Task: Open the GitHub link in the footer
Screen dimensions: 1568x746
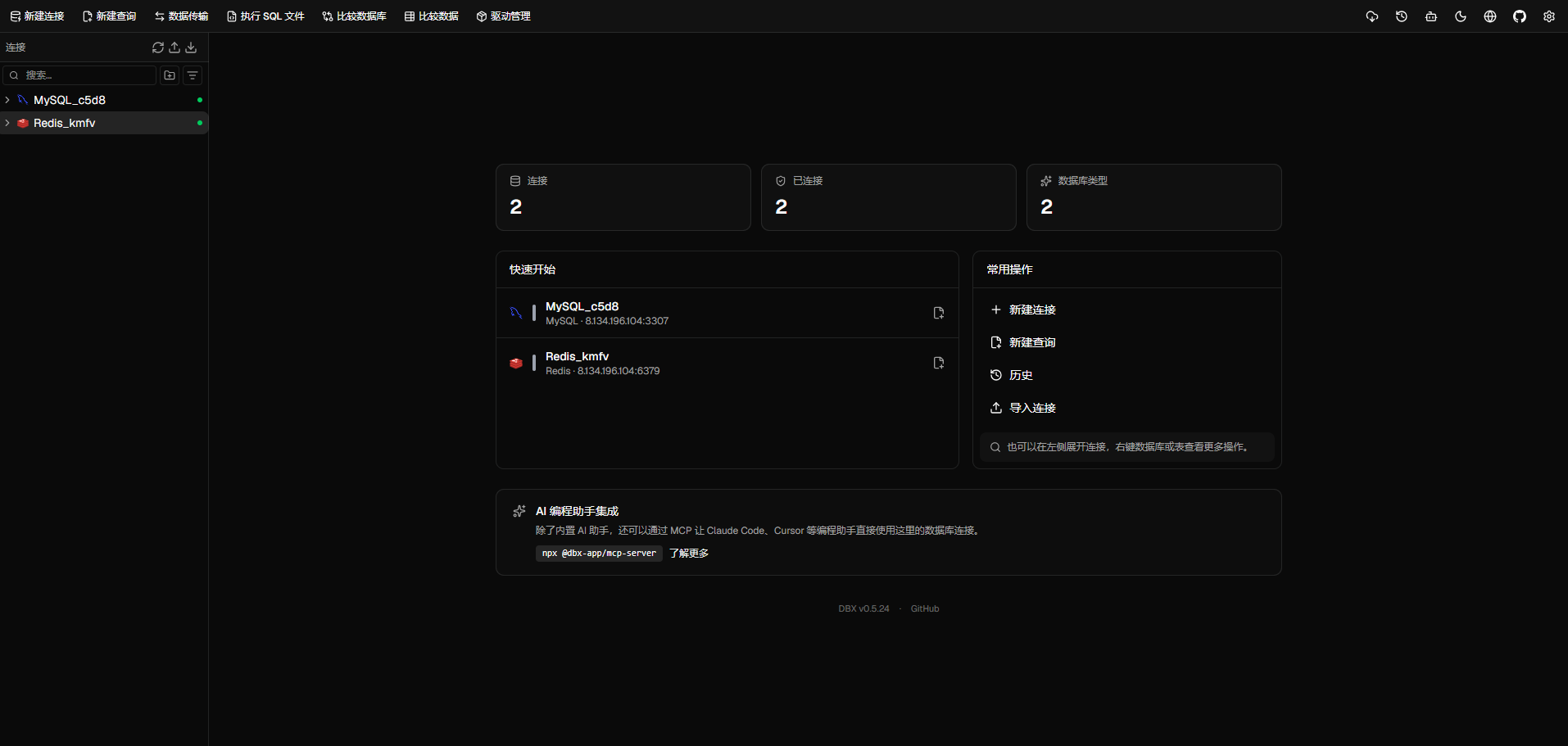Action: 925,608
